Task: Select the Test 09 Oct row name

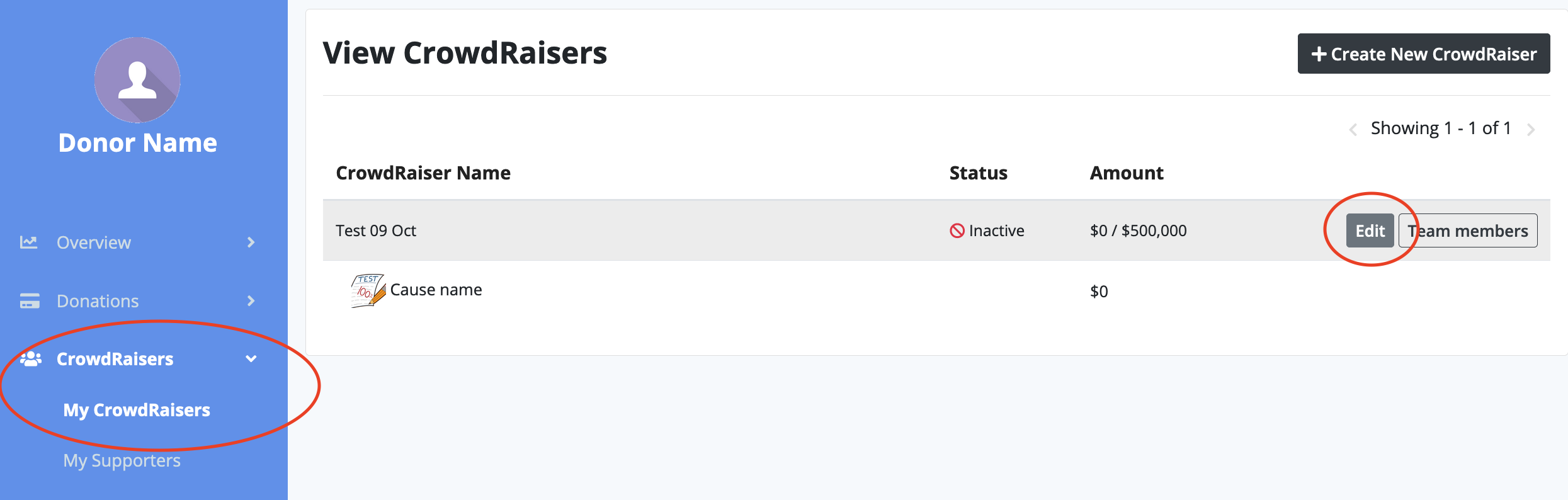Action: pos(376,230)
